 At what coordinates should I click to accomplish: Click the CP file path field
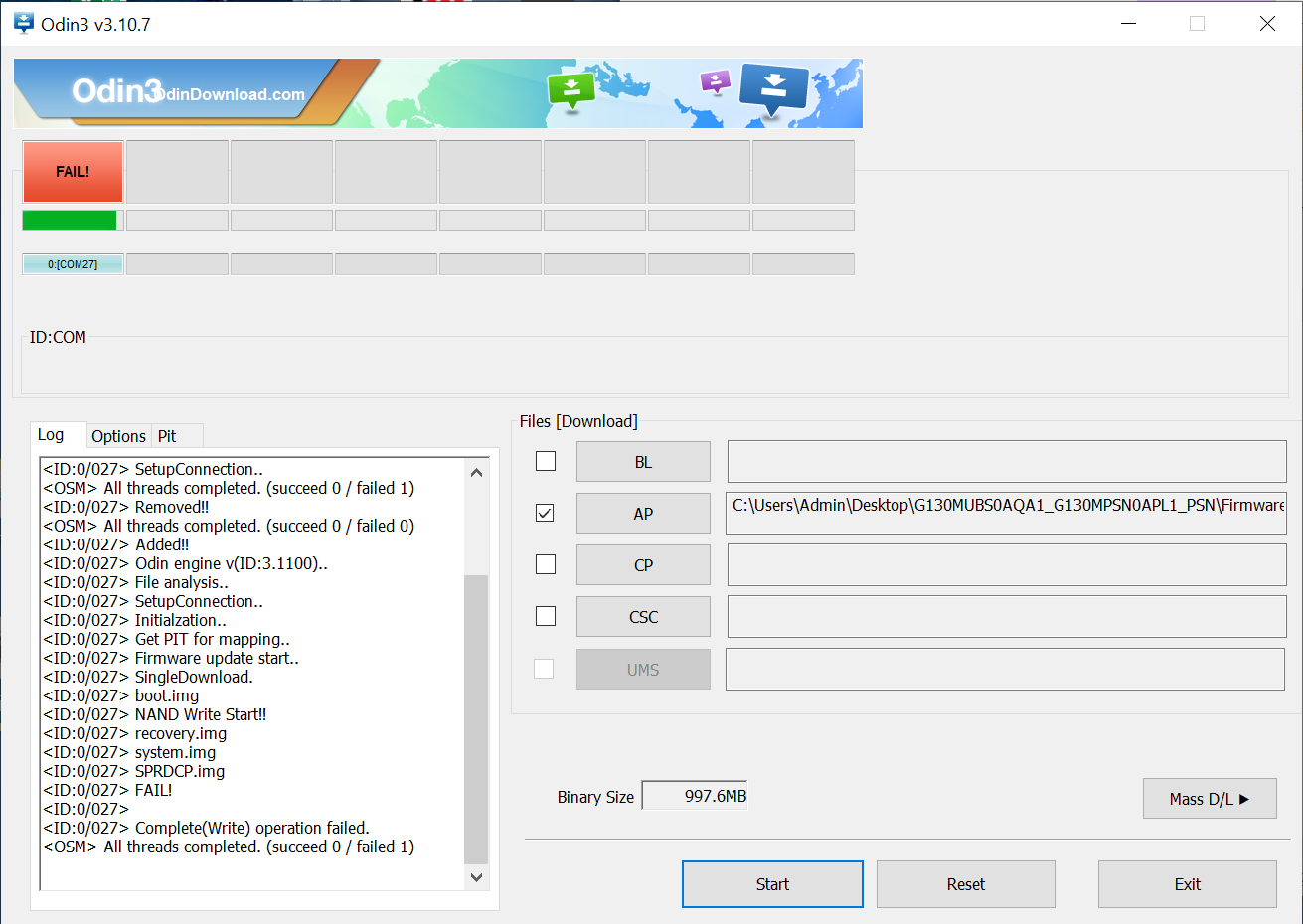click(1007, 565)
